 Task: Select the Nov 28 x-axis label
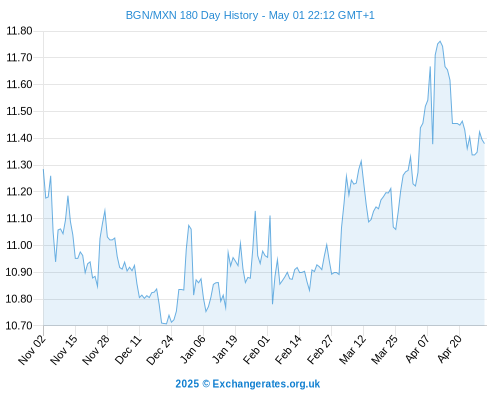[95, 349]
